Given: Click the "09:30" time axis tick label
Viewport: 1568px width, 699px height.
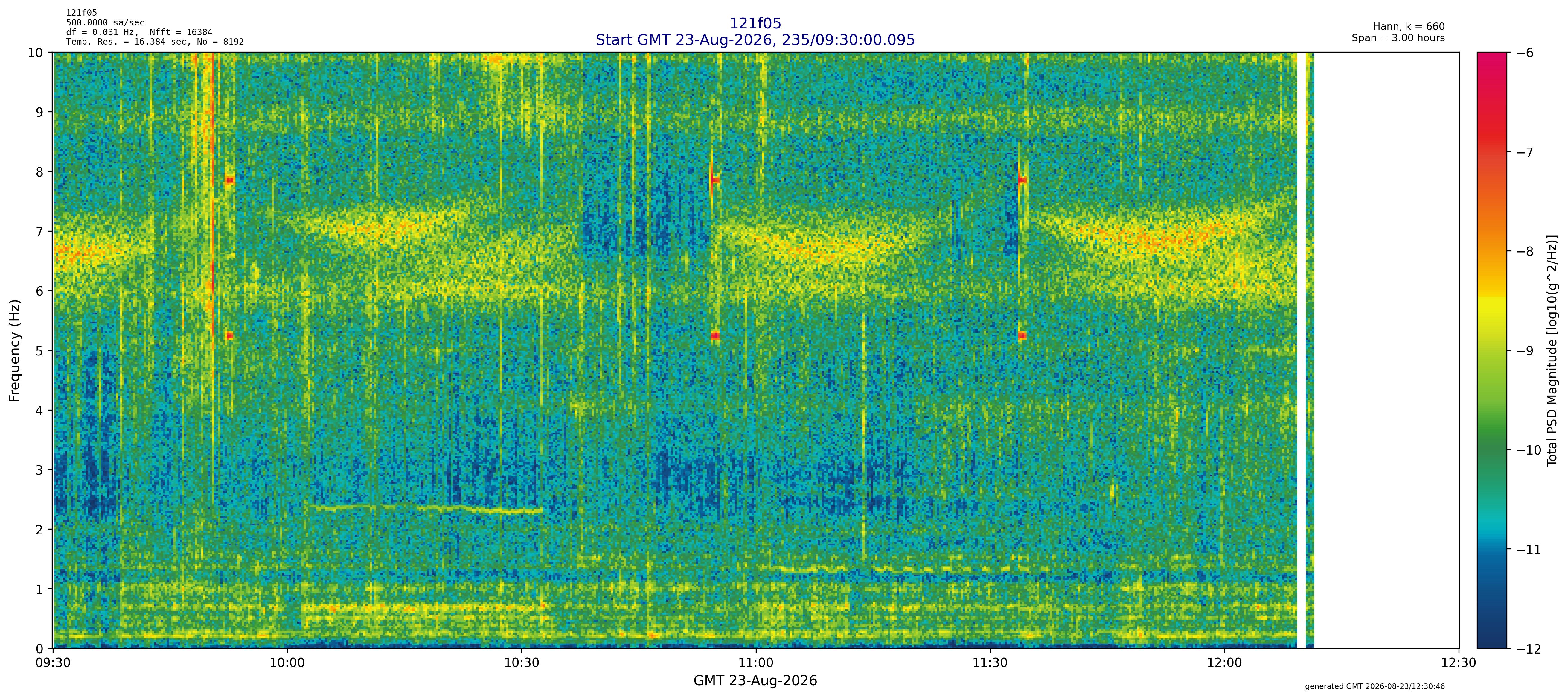Looking at the screenshot, I should point(54,663).
